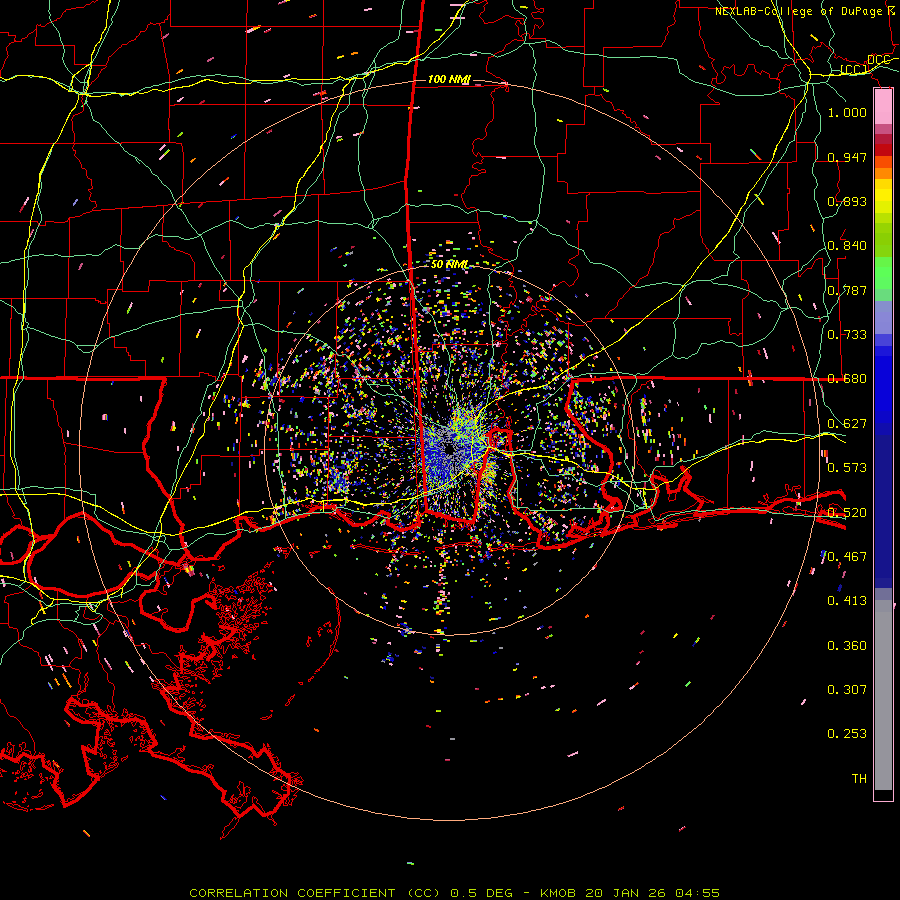Click the 0.520 legend value
Image resolution: width=900 pixels, height=900 pixels.
pyautogui.click(x=847, y=513)
